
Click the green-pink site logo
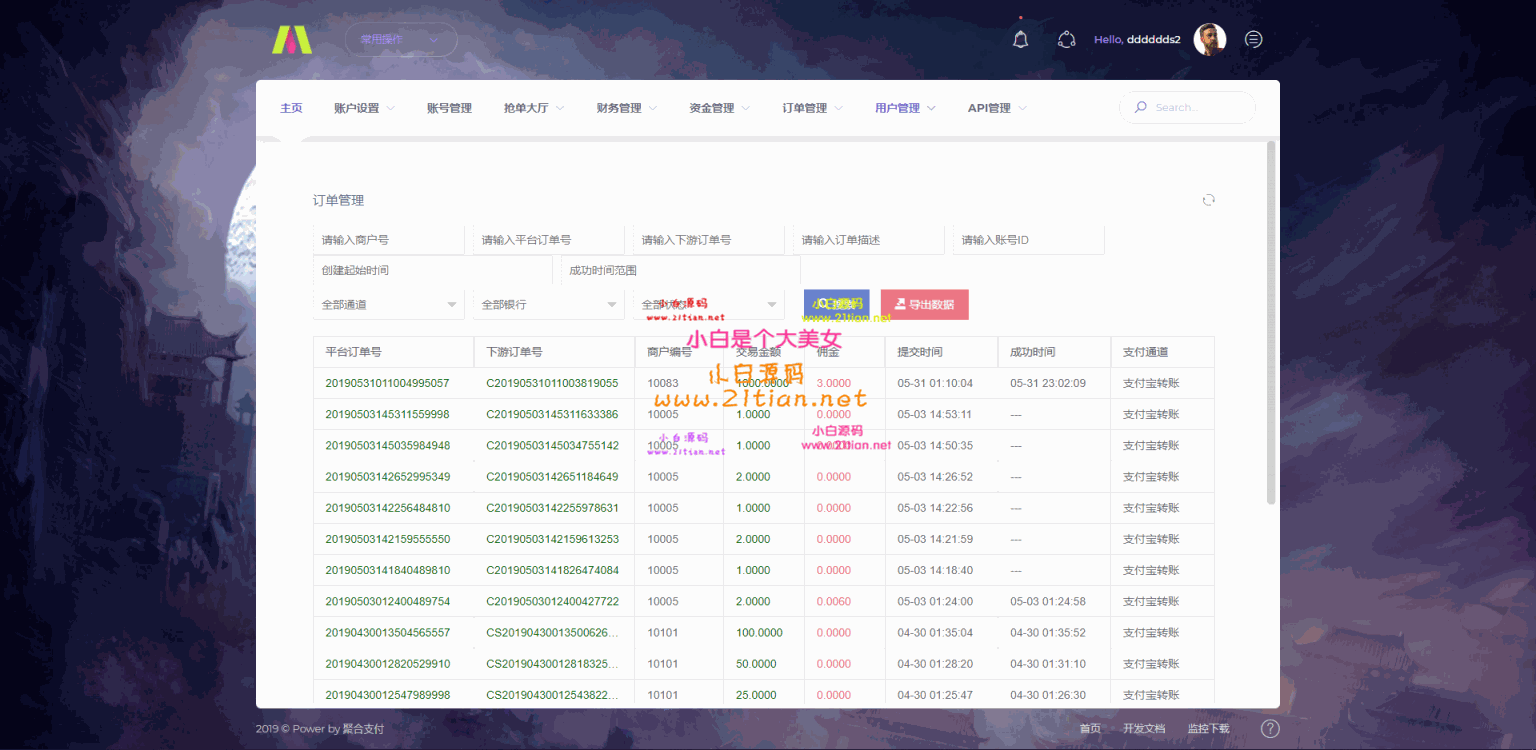292,39
